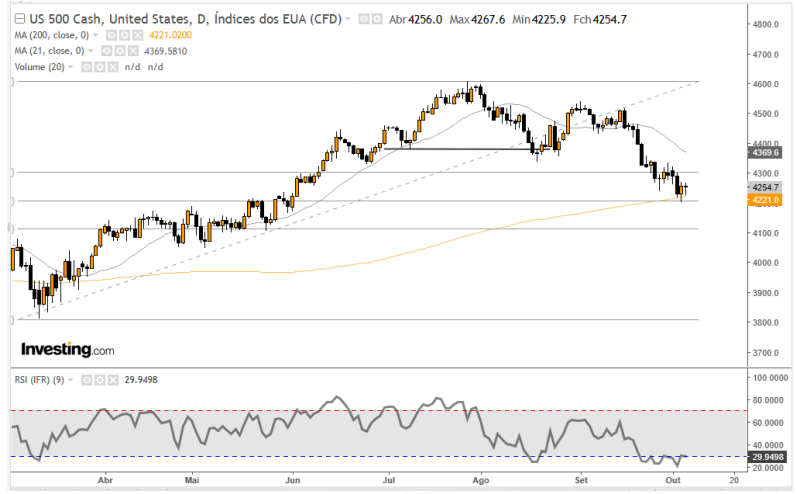This screenshot has width=796, height=494.
Task: Open the Investing.com logo link
Action: click(x=68, y=349)
